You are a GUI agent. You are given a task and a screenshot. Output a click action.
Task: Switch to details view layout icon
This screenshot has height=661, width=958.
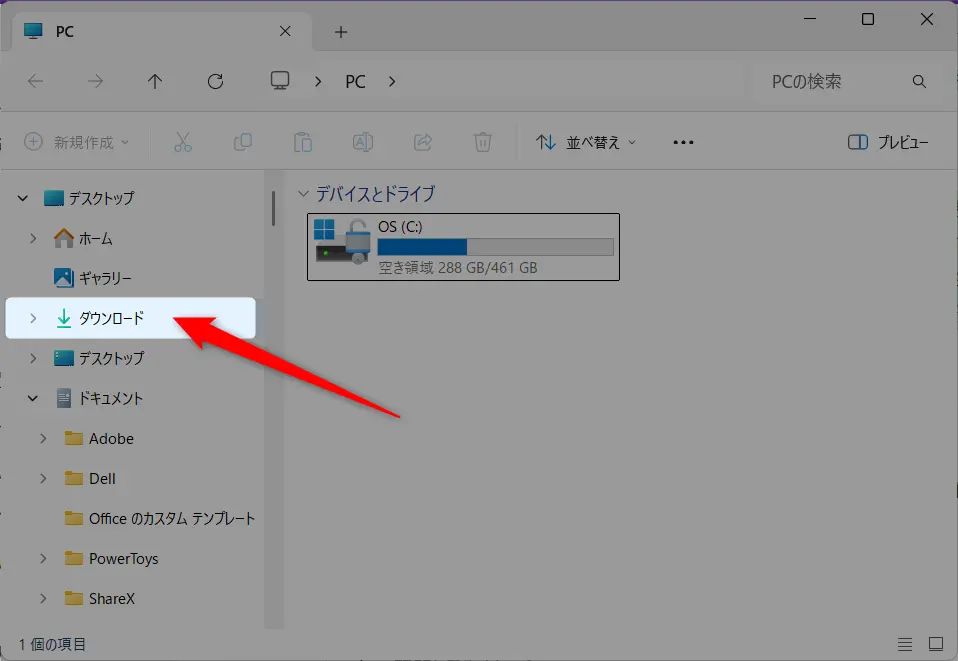tap(905, 644)
